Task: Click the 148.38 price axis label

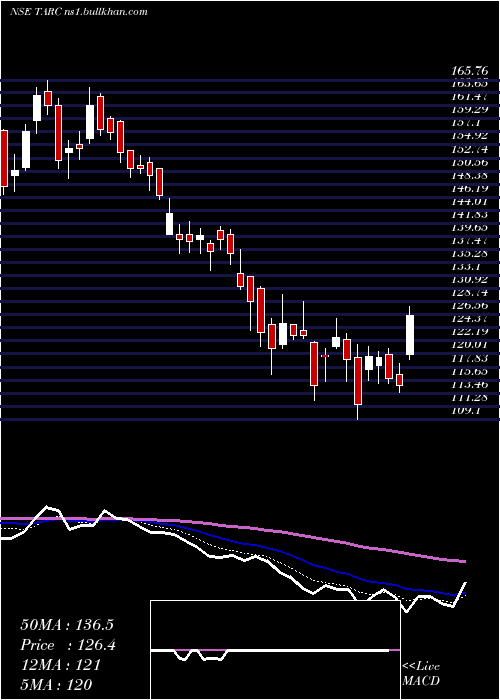Action: [x=470, y=175]
